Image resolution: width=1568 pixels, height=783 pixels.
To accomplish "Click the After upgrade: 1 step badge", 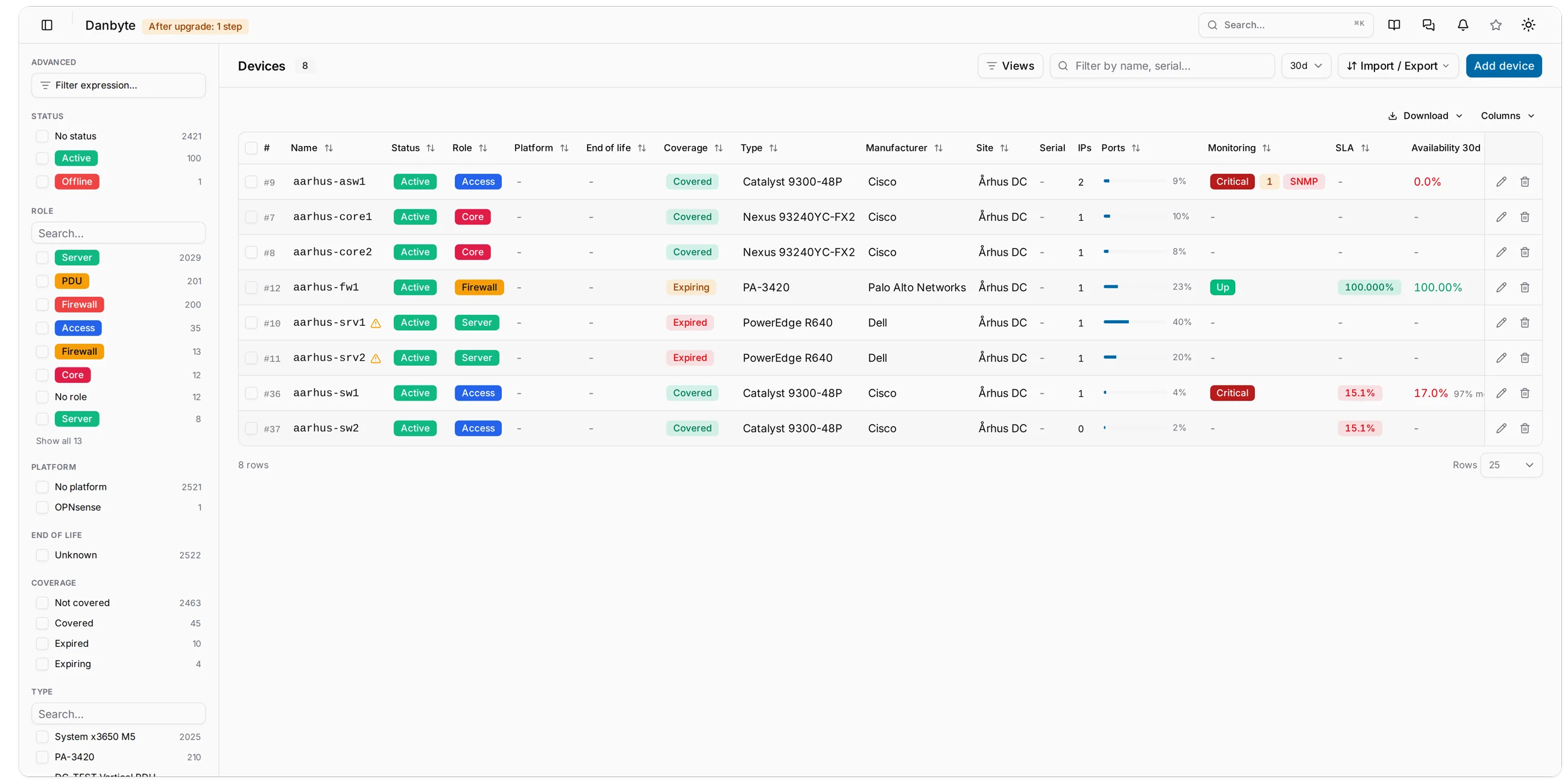I will tap(195, 26).
